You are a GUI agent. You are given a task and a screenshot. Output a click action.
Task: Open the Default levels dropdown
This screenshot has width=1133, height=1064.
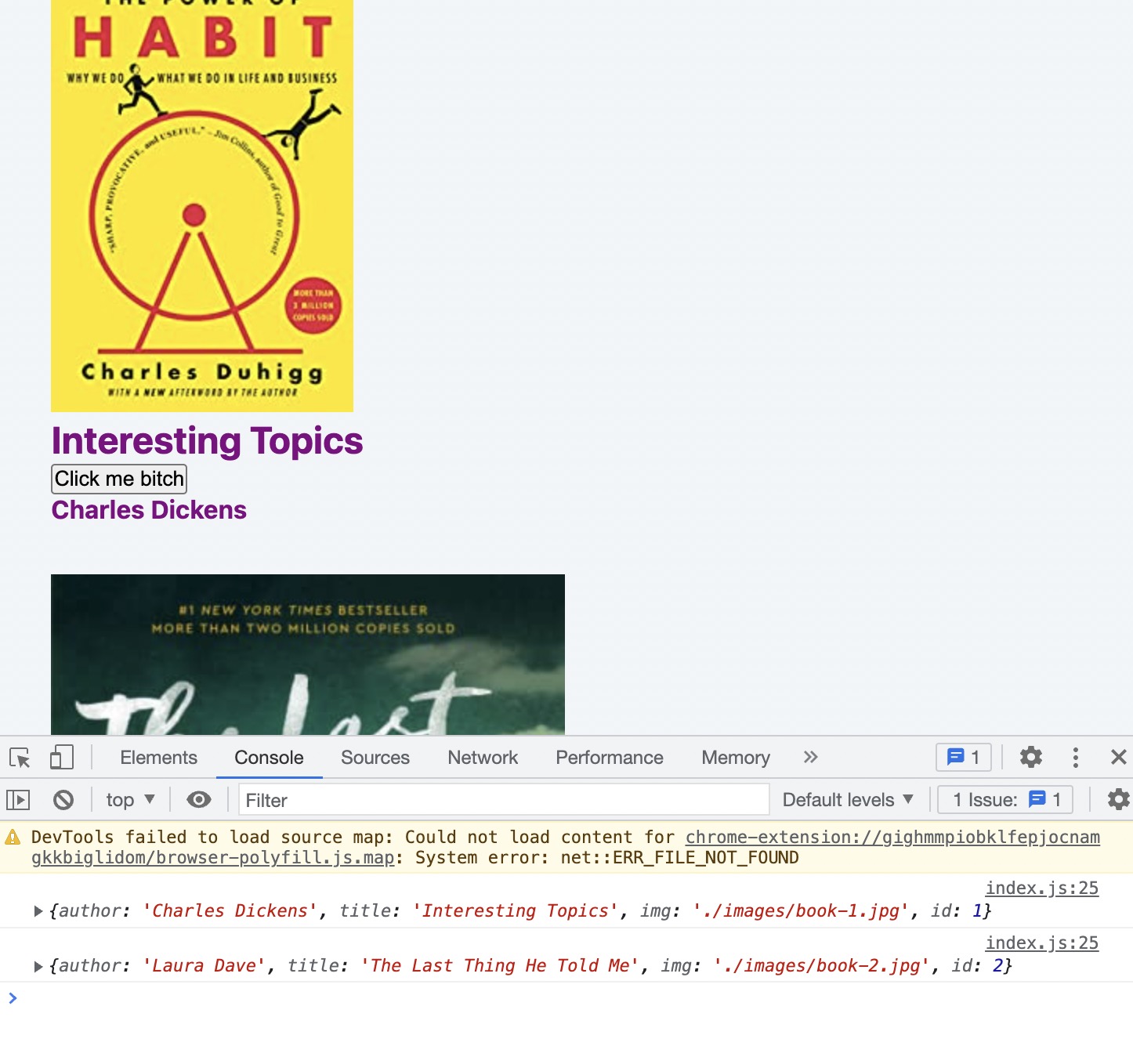848,800
